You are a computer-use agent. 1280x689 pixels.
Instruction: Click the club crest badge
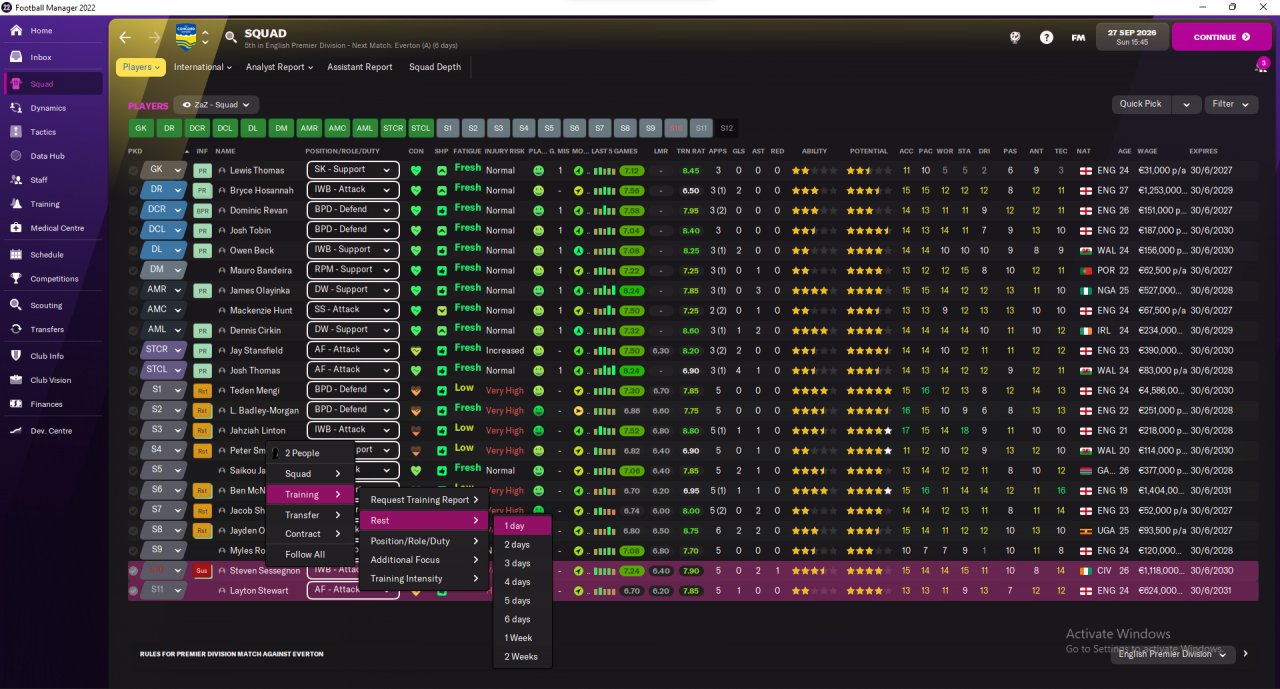click(x=186, y=37)
